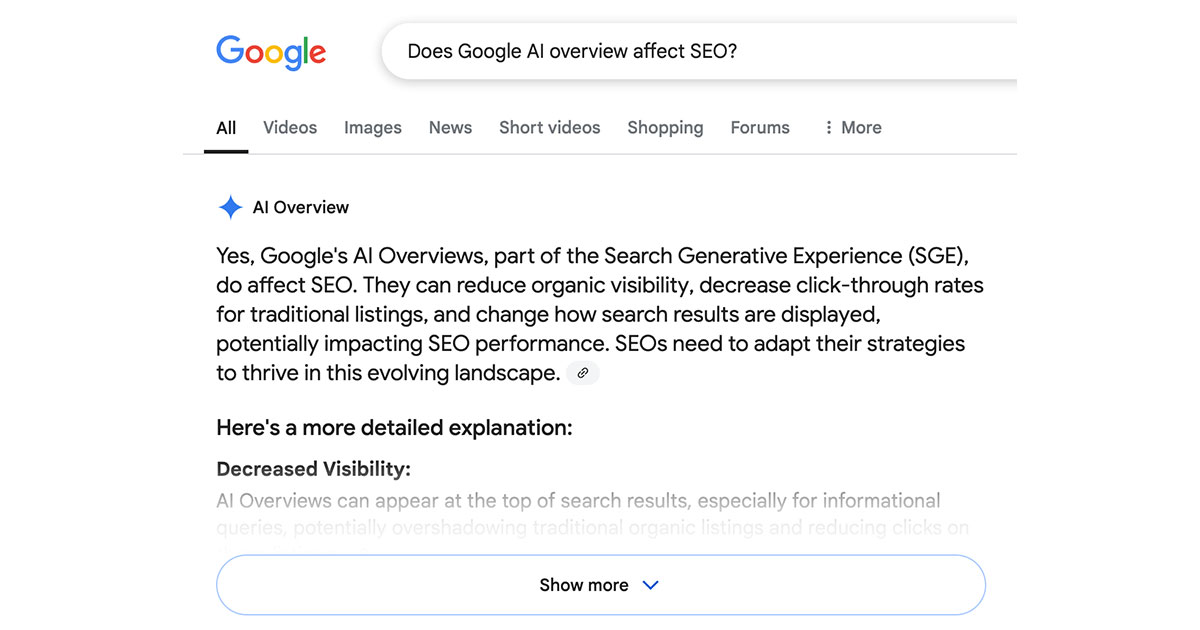Screen dimensions: 1200x630
Task: Switch to the Images tab
Action: pos(373,128)
